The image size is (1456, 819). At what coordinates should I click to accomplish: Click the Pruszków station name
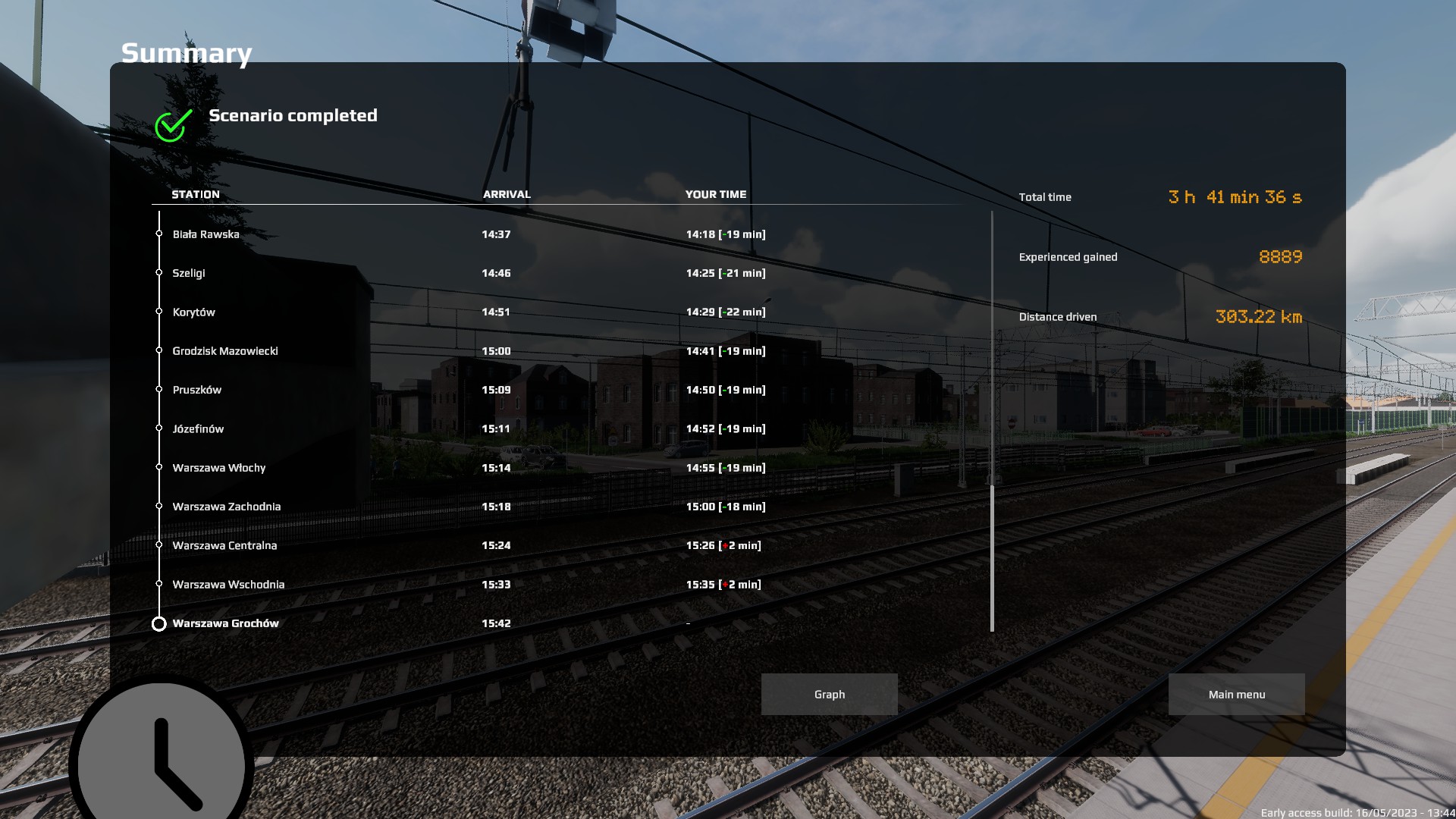[x=197, y=390]
